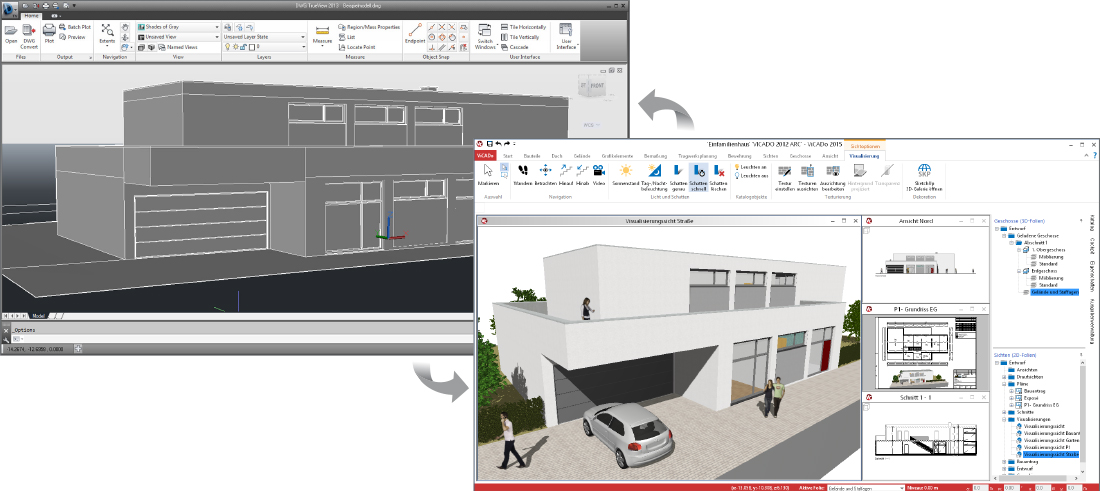The width and height of the screenshot is (1100, 491).
Task: Select the Measure tool
Action: coord(323,35)
